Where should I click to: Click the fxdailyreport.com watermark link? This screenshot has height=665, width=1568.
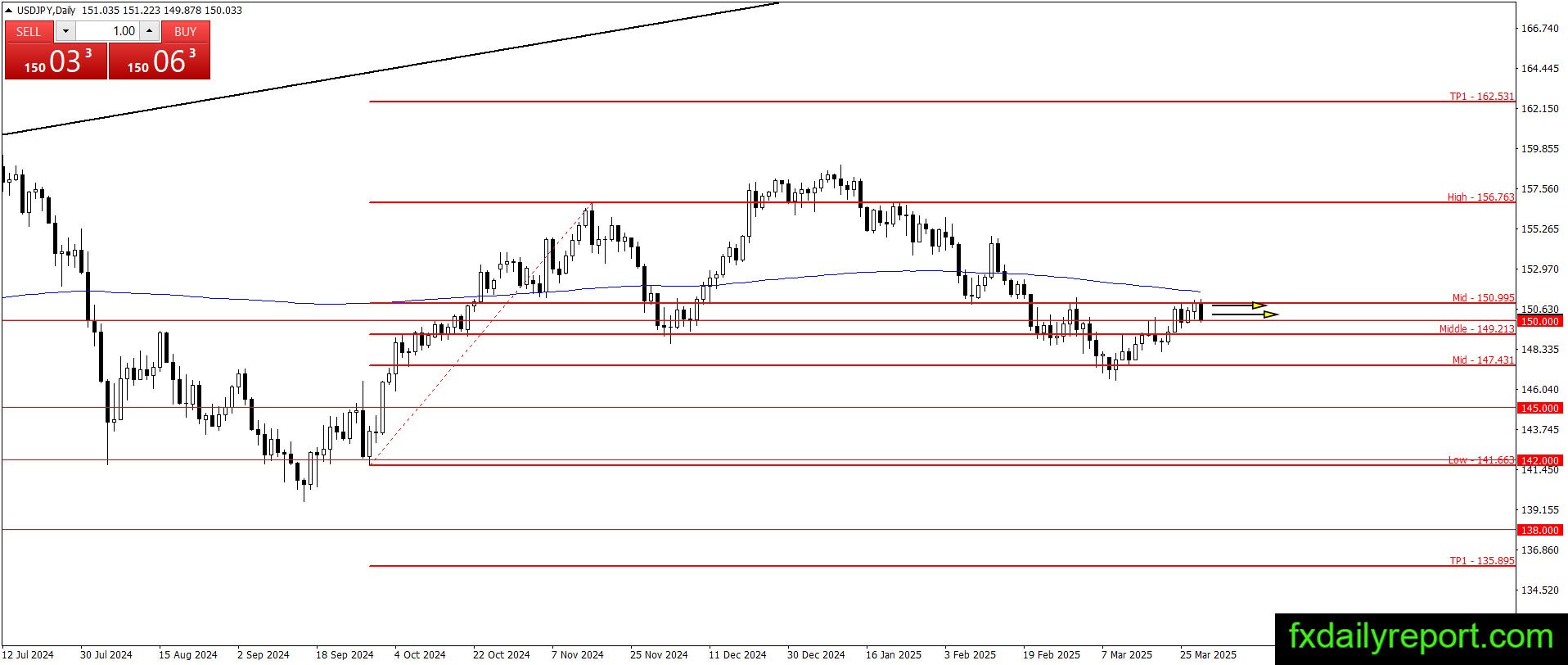[1421, 637]
